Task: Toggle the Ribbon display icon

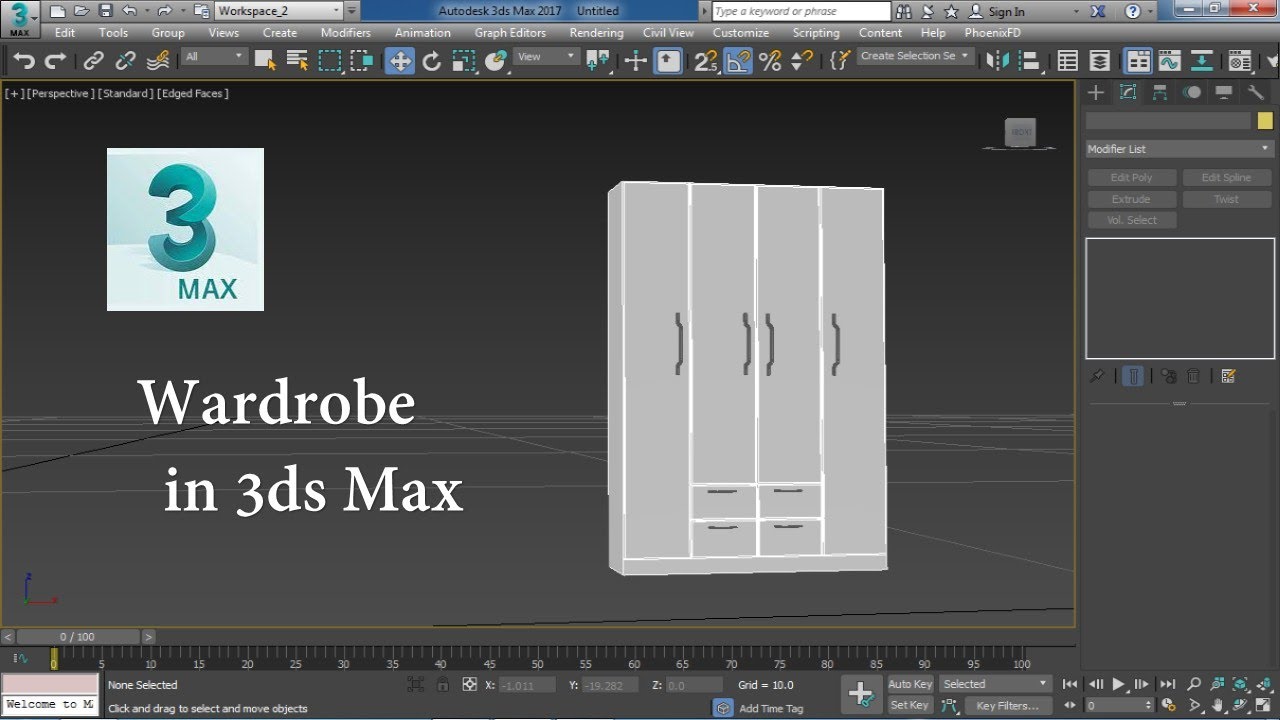Action: (x=1138, y=61)
